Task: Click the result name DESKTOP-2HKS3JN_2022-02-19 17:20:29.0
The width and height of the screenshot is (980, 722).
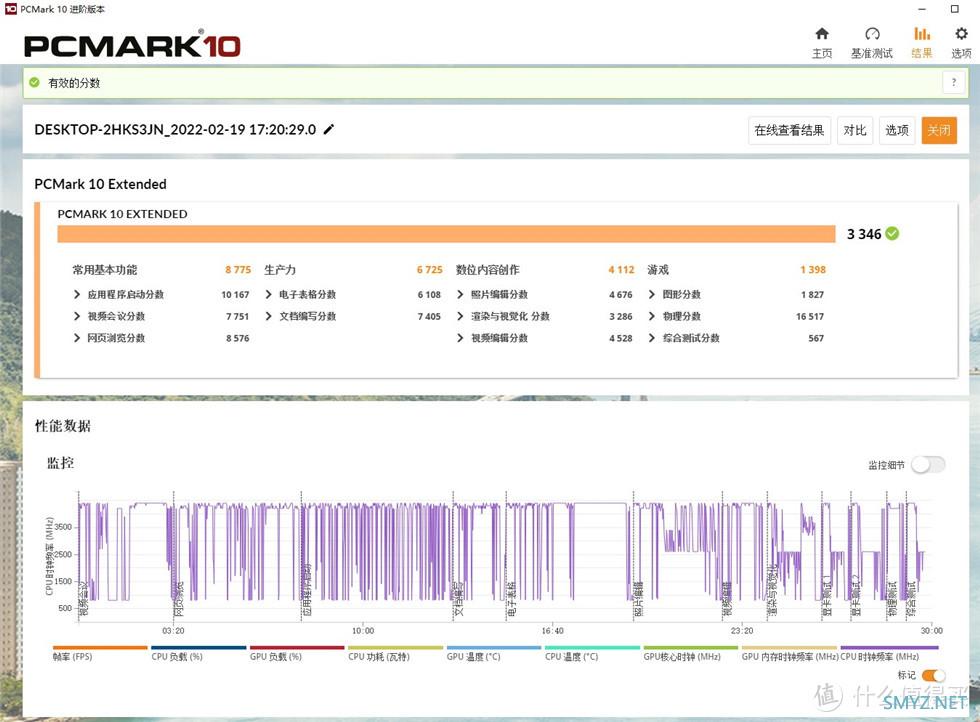Action: click(175, 129)
